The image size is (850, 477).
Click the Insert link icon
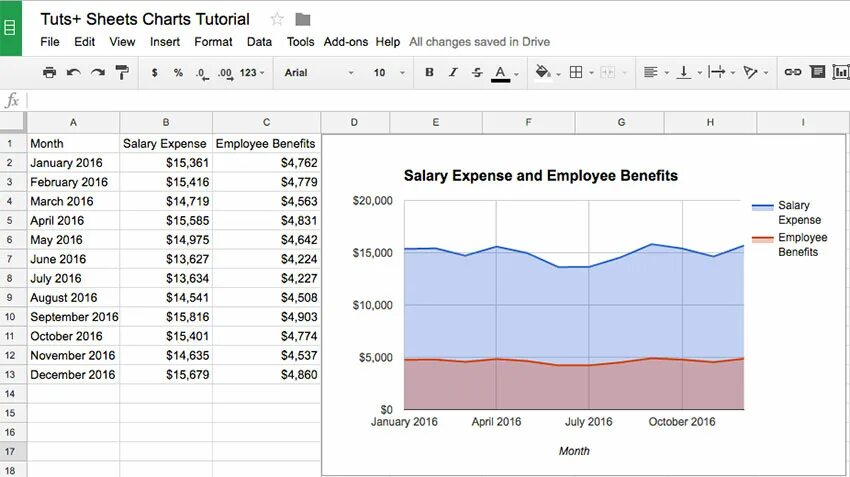793,72
